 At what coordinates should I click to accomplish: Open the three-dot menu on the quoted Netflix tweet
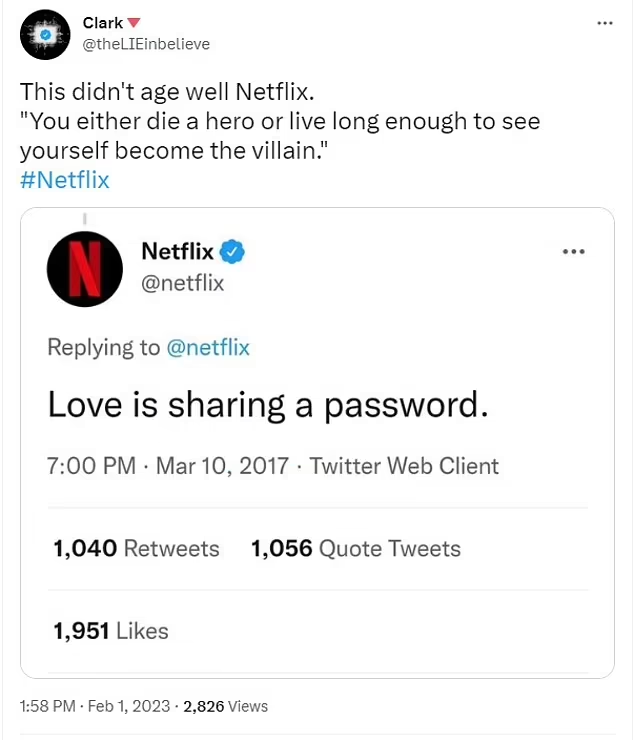(x=573, y=251)
